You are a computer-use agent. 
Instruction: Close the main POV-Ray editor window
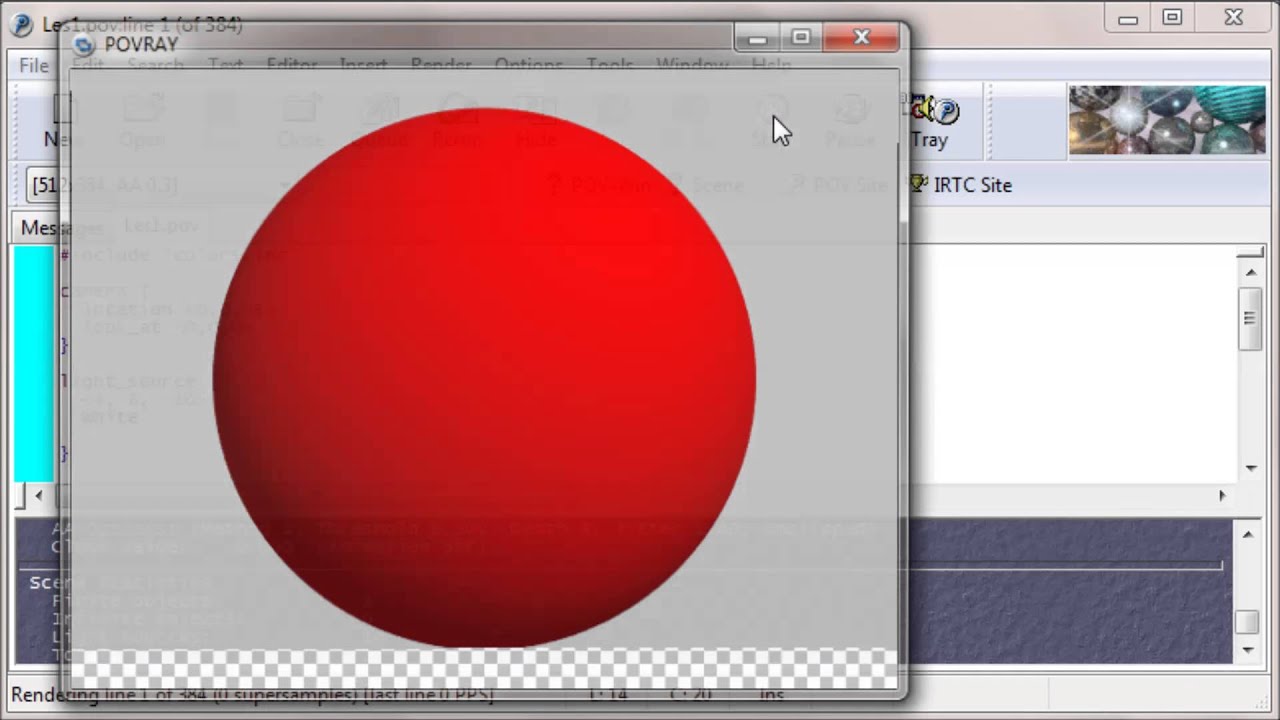tap(1233, 18)
